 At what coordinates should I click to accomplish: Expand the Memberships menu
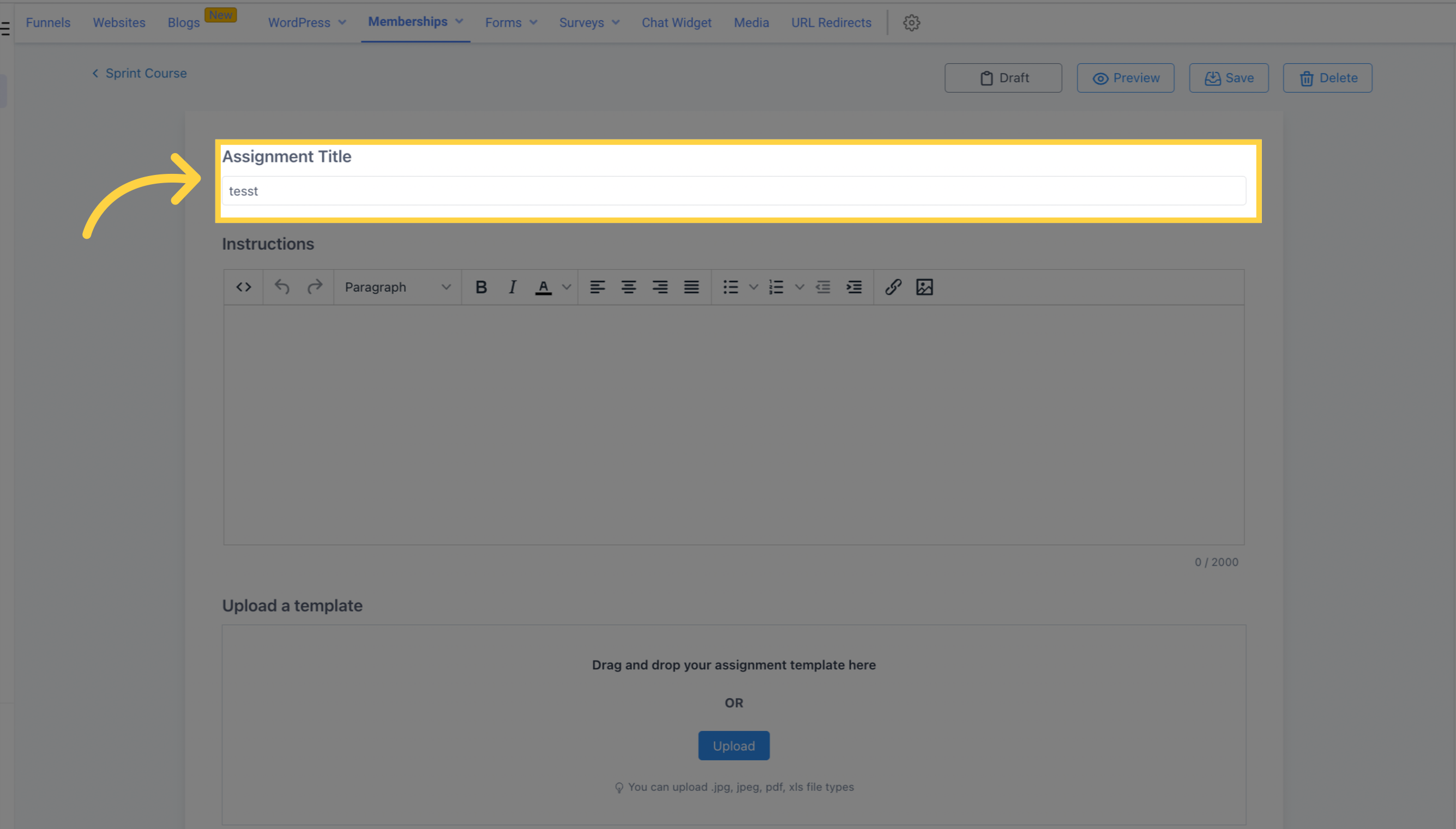(x=416, y=22)
